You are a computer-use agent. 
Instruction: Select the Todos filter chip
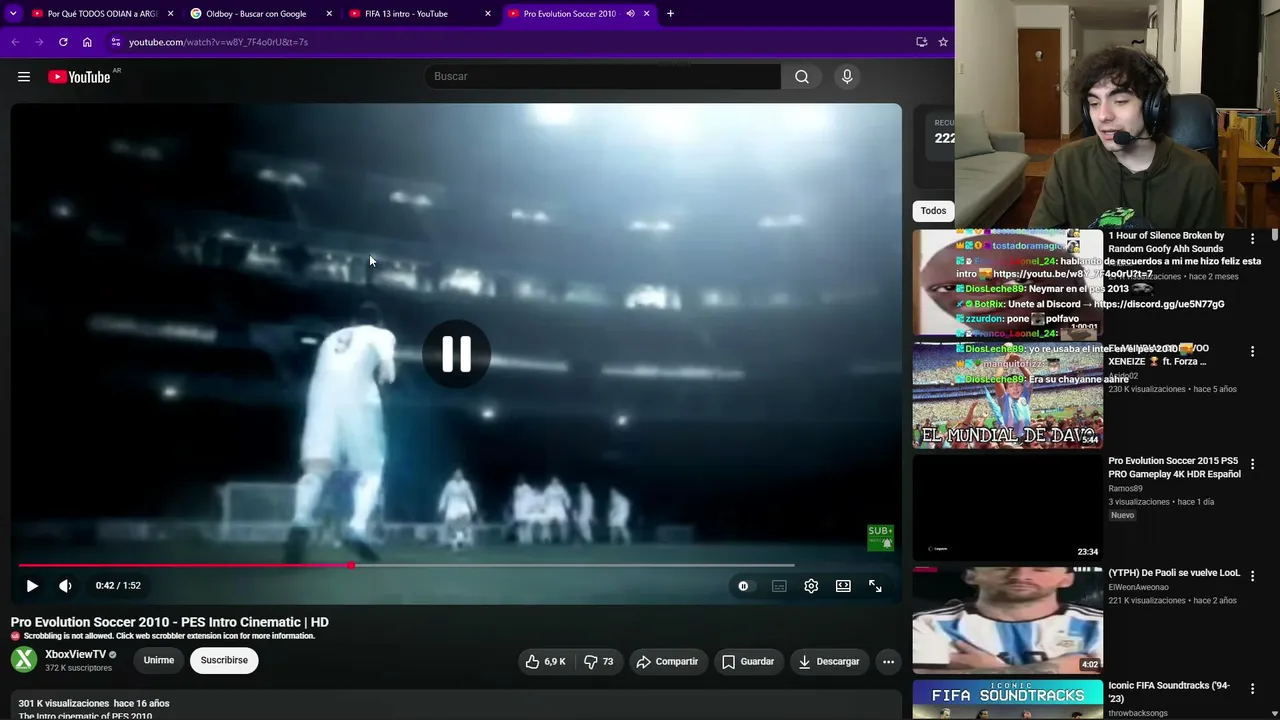[933, 211]
